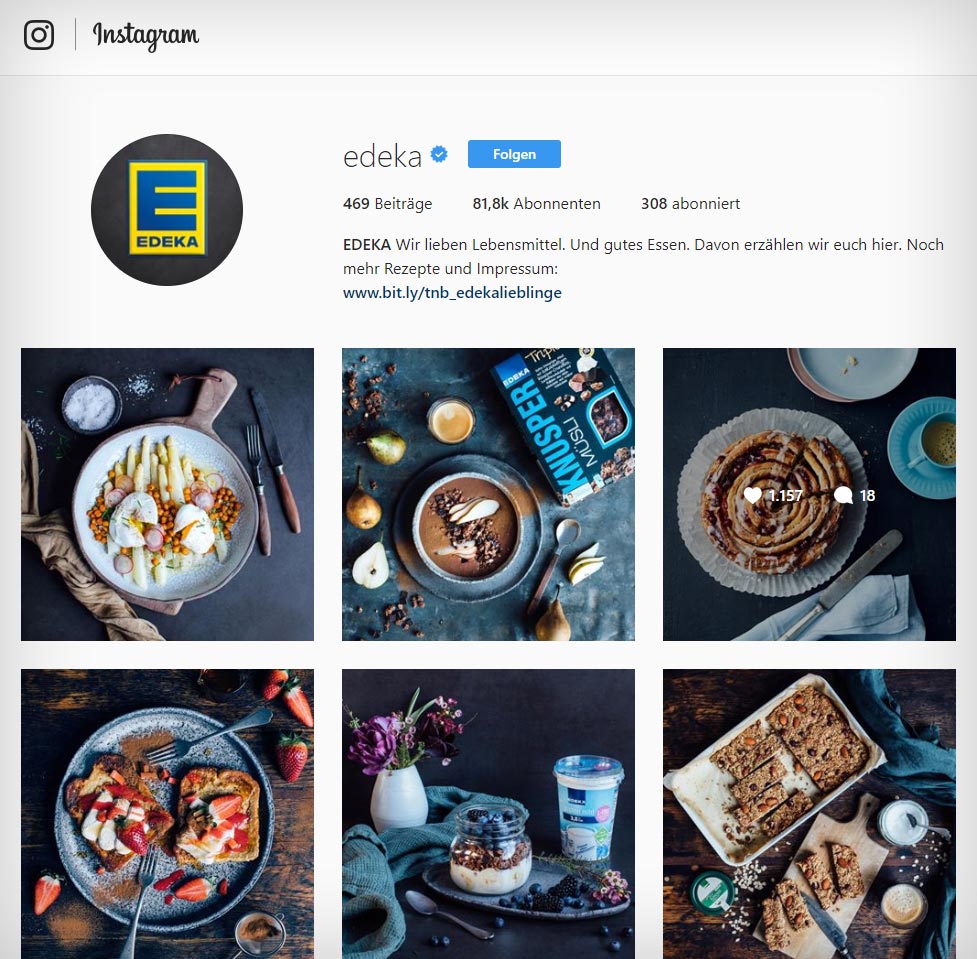Click the EDEKA bio description text
977x959 pixels.
(x=643, y=257)
